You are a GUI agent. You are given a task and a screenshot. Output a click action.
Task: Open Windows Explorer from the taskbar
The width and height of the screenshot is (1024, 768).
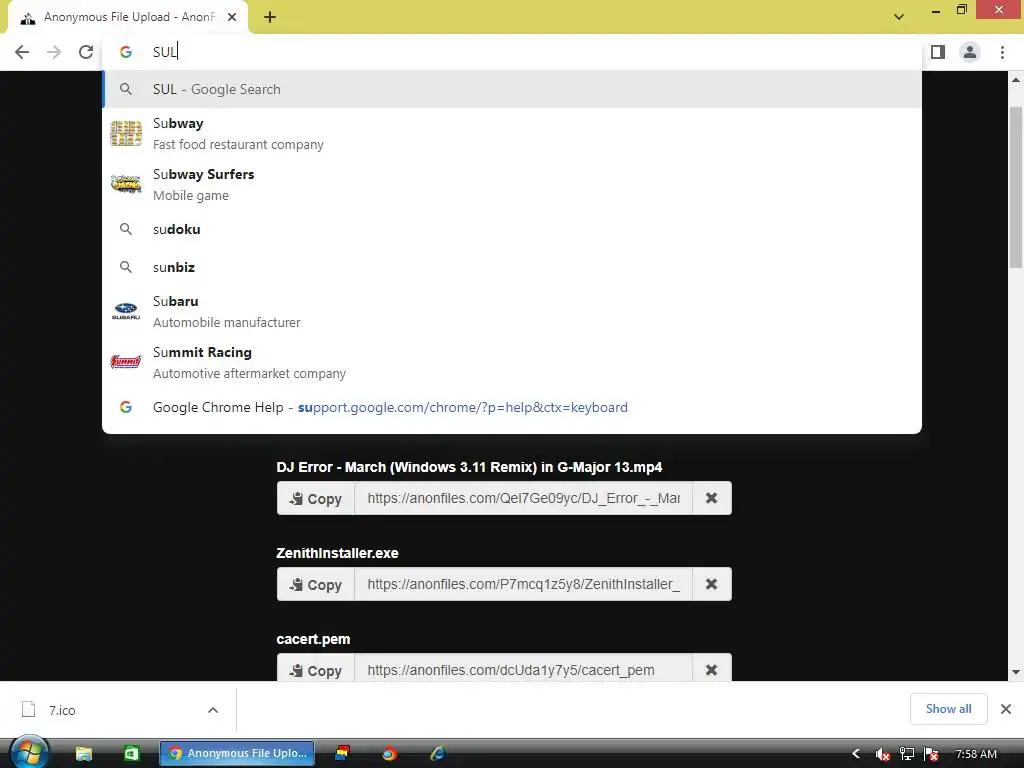[x=84, y=754]
